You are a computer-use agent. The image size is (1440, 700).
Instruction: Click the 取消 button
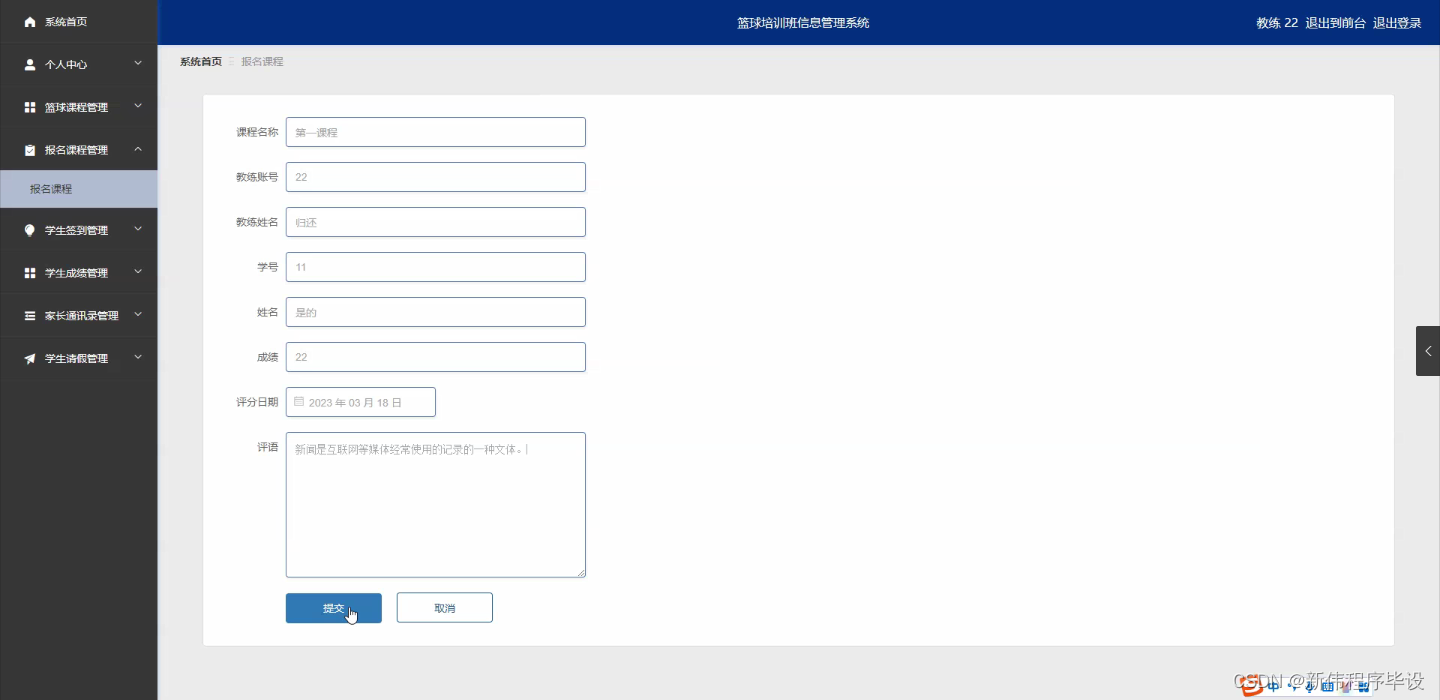445,608
